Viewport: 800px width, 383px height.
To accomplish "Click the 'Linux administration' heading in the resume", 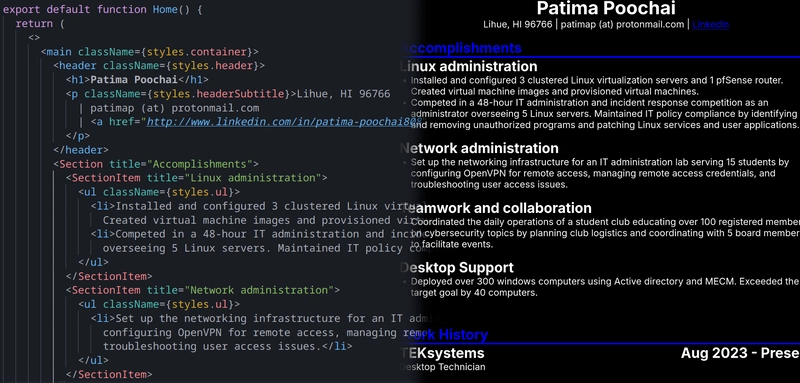I will pyautogui.click(x=468, y=66).
